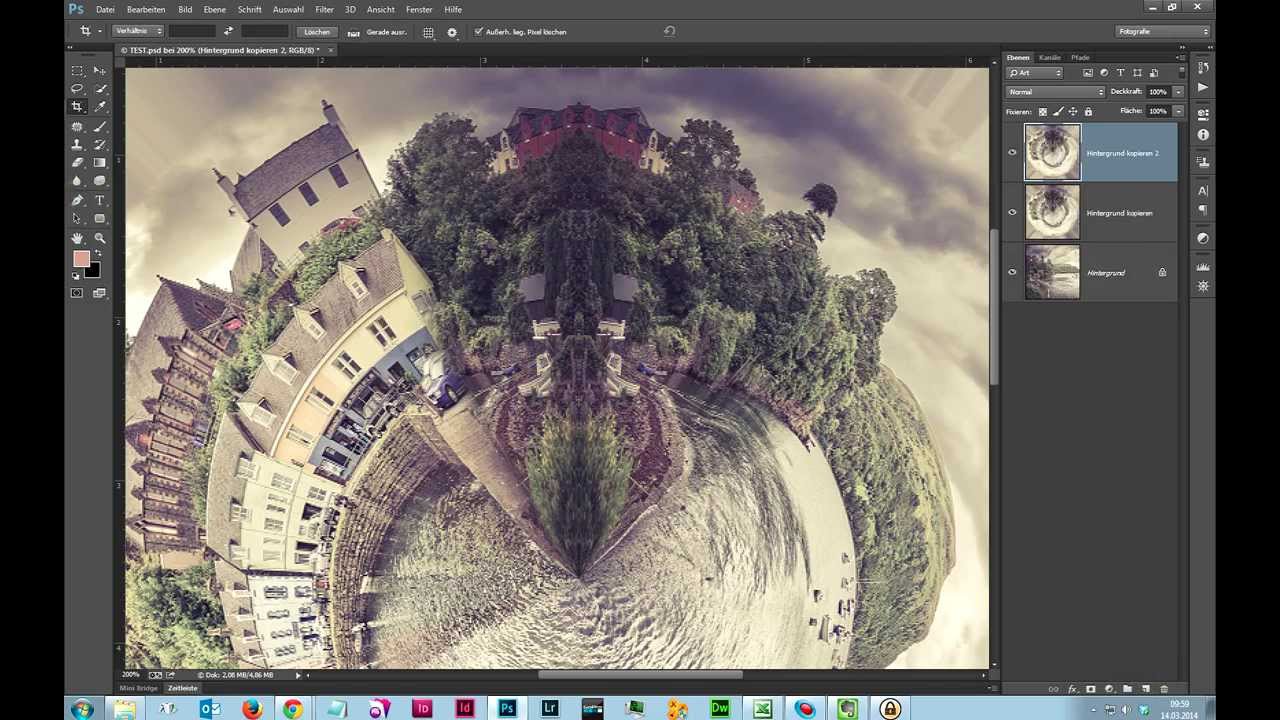Viewport: 1280px width, 720px height.
Task: Toggle 'Außerh. lieg. Pixel löschen' checkbox
Action: [478, 32]
